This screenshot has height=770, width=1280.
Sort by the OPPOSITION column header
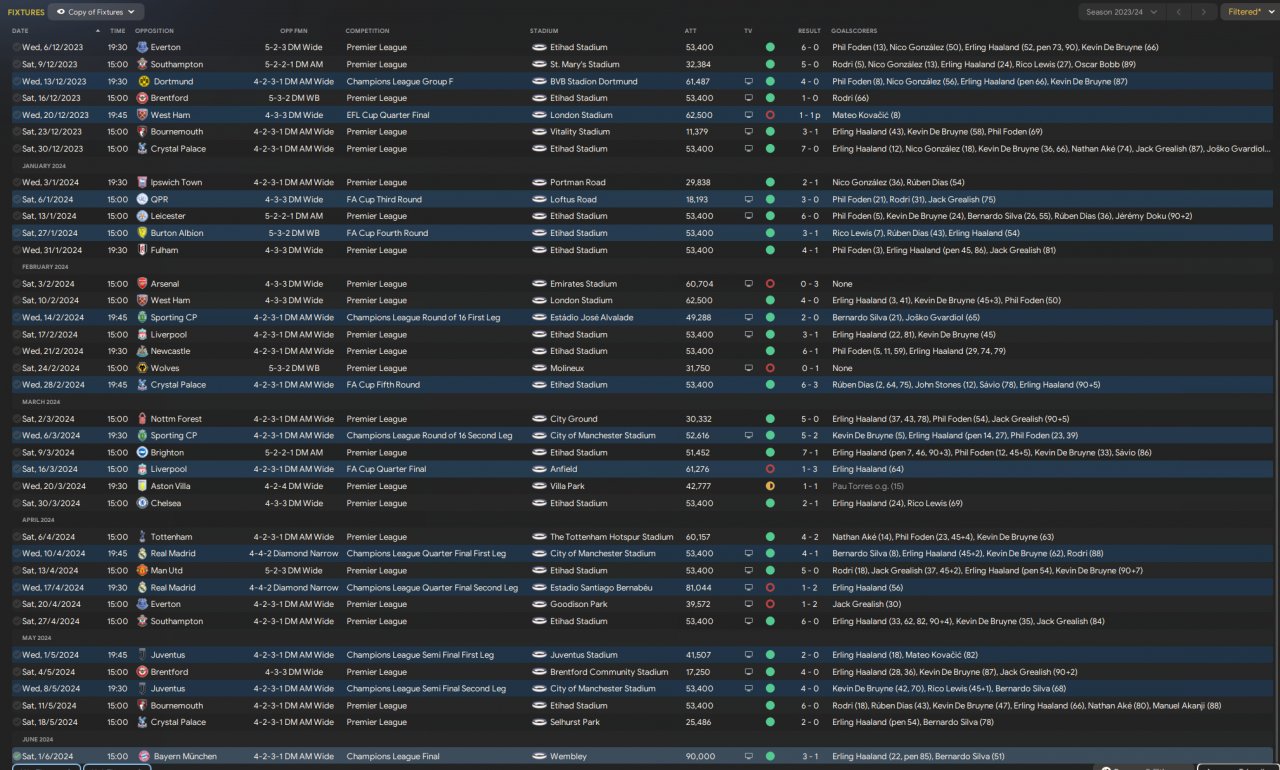[x=155, y=31]
